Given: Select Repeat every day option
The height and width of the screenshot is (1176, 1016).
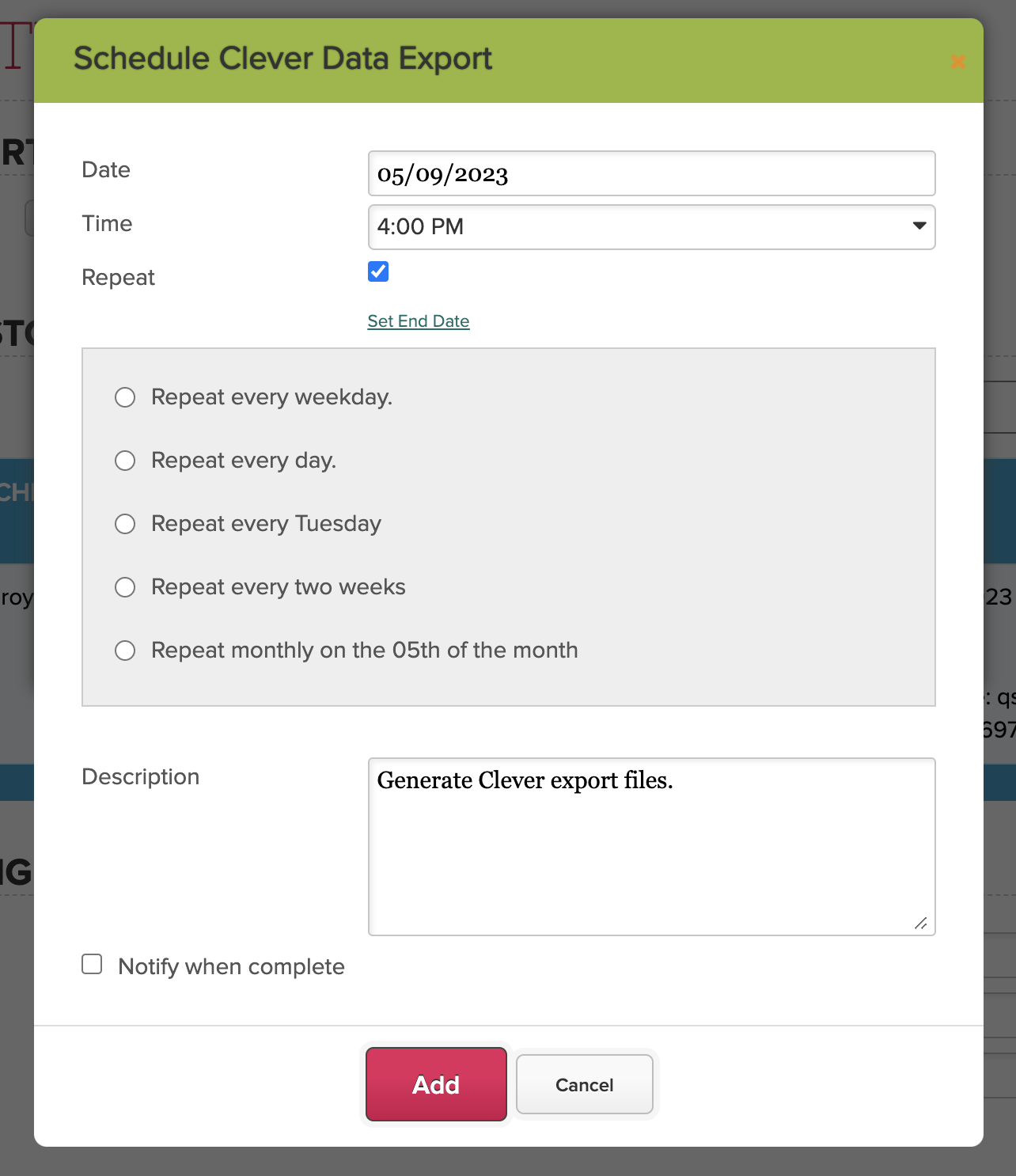Looking at the screenshot, I should click(x=125, y=461).
